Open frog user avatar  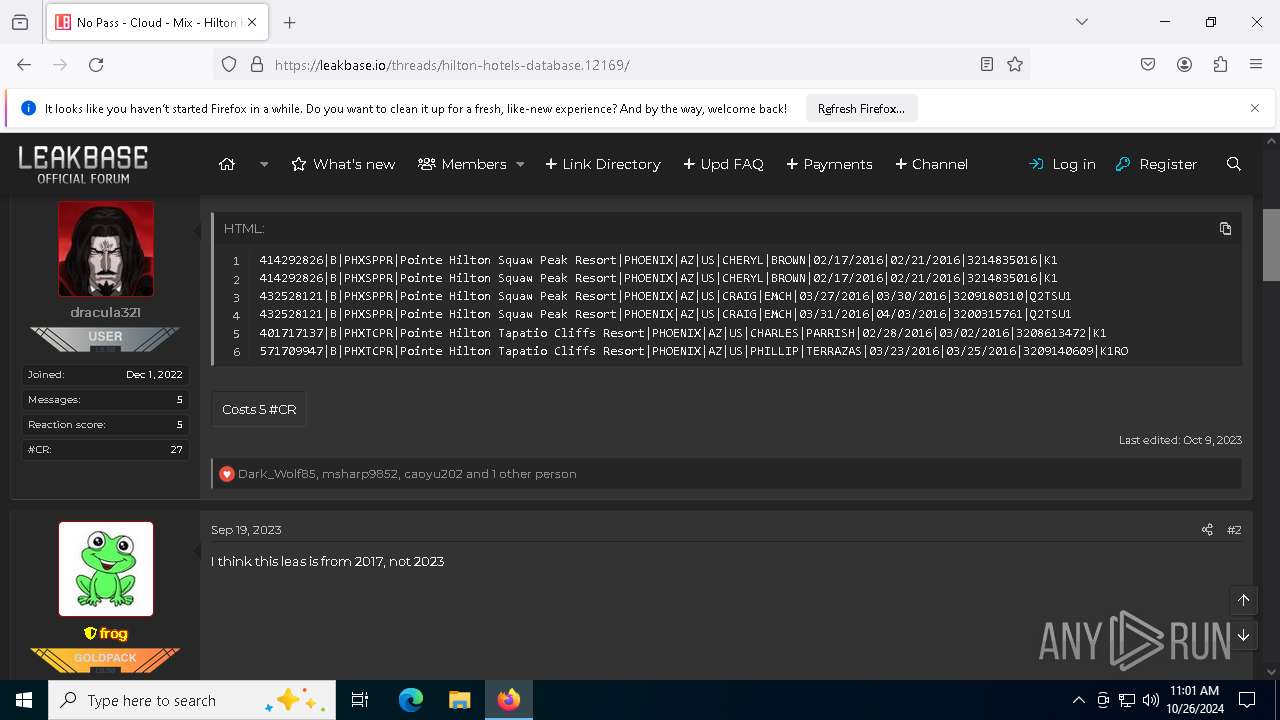(106, 569)
